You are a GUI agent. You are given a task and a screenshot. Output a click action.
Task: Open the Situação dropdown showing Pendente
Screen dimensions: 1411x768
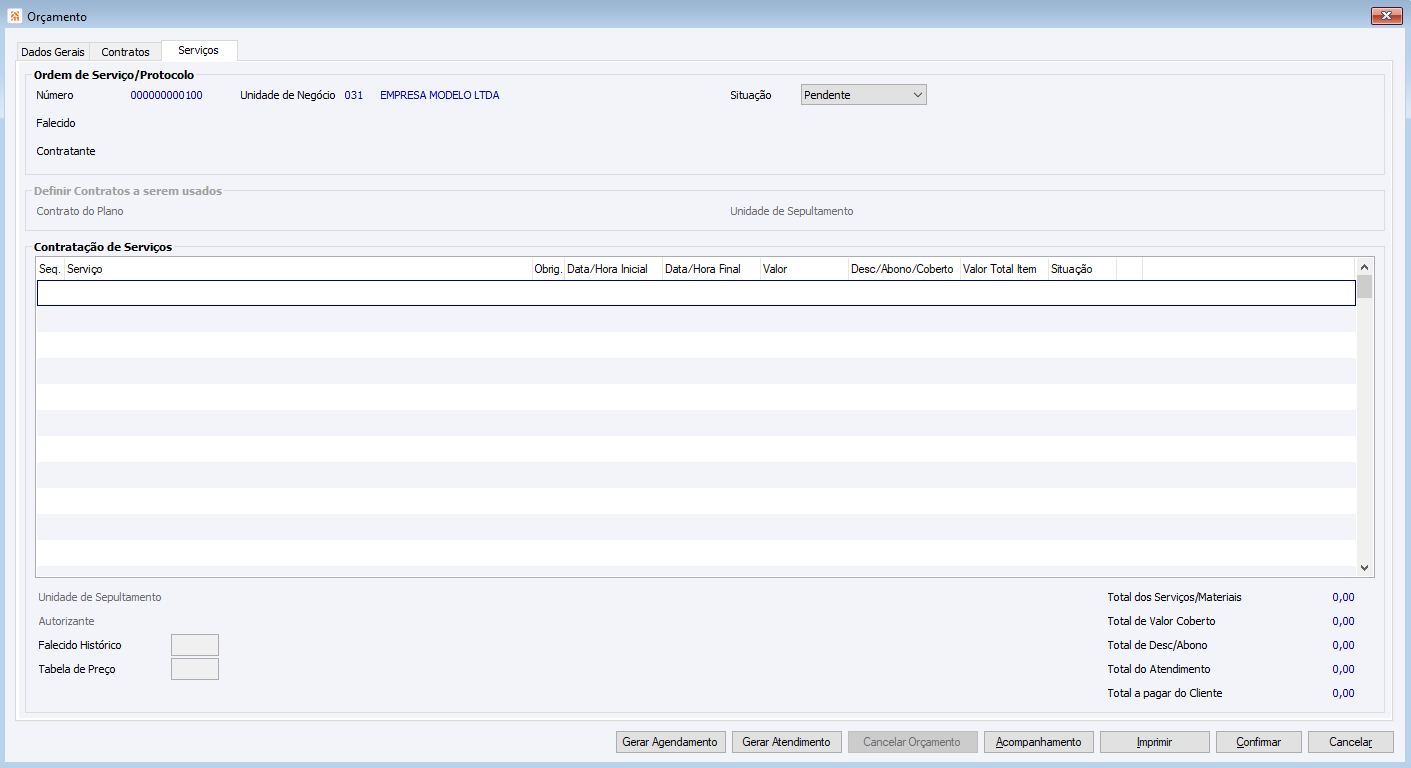[864, 95]
